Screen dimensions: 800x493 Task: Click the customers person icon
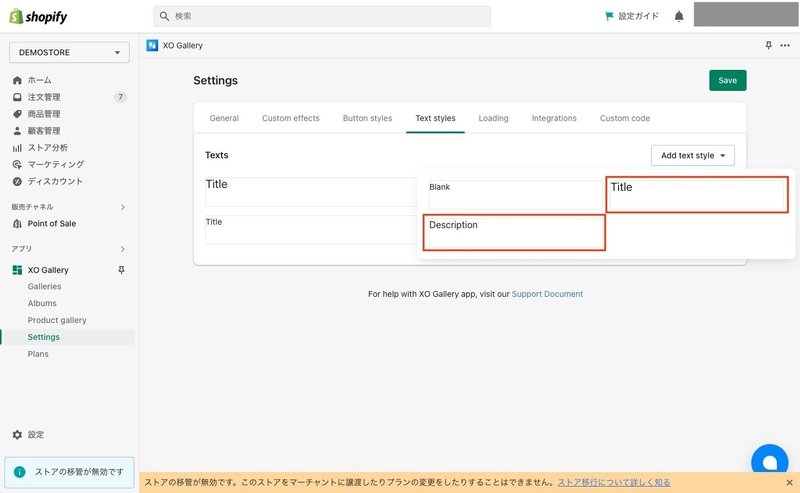point(17,131)
